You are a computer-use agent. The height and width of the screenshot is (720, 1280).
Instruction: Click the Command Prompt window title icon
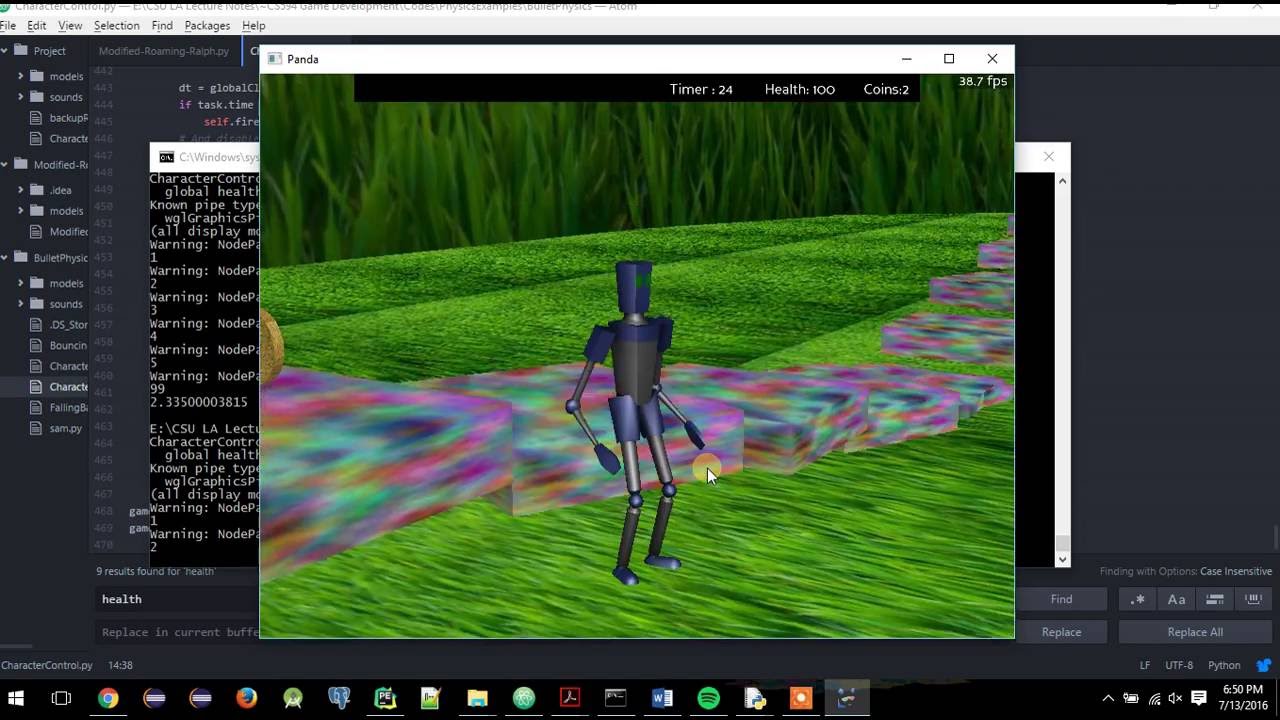click(x=166, y=157)
